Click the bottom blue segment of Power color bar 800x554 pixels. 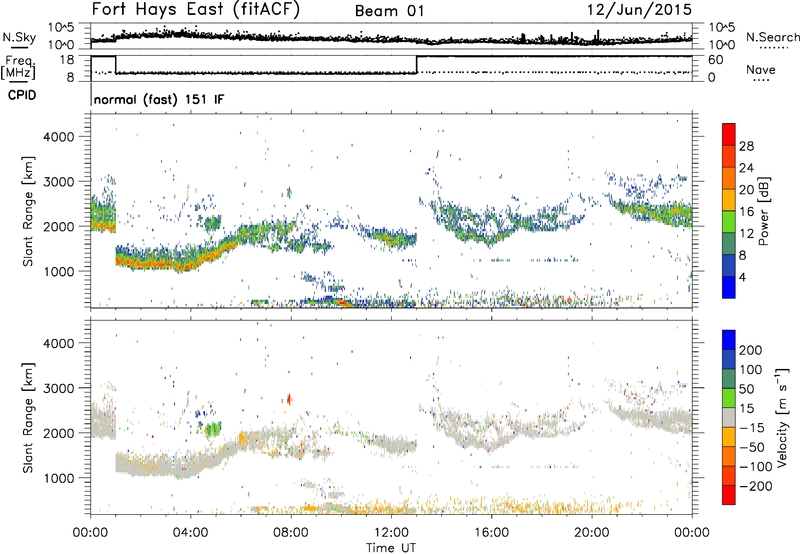pyautogui.click(x=729, y=287)
